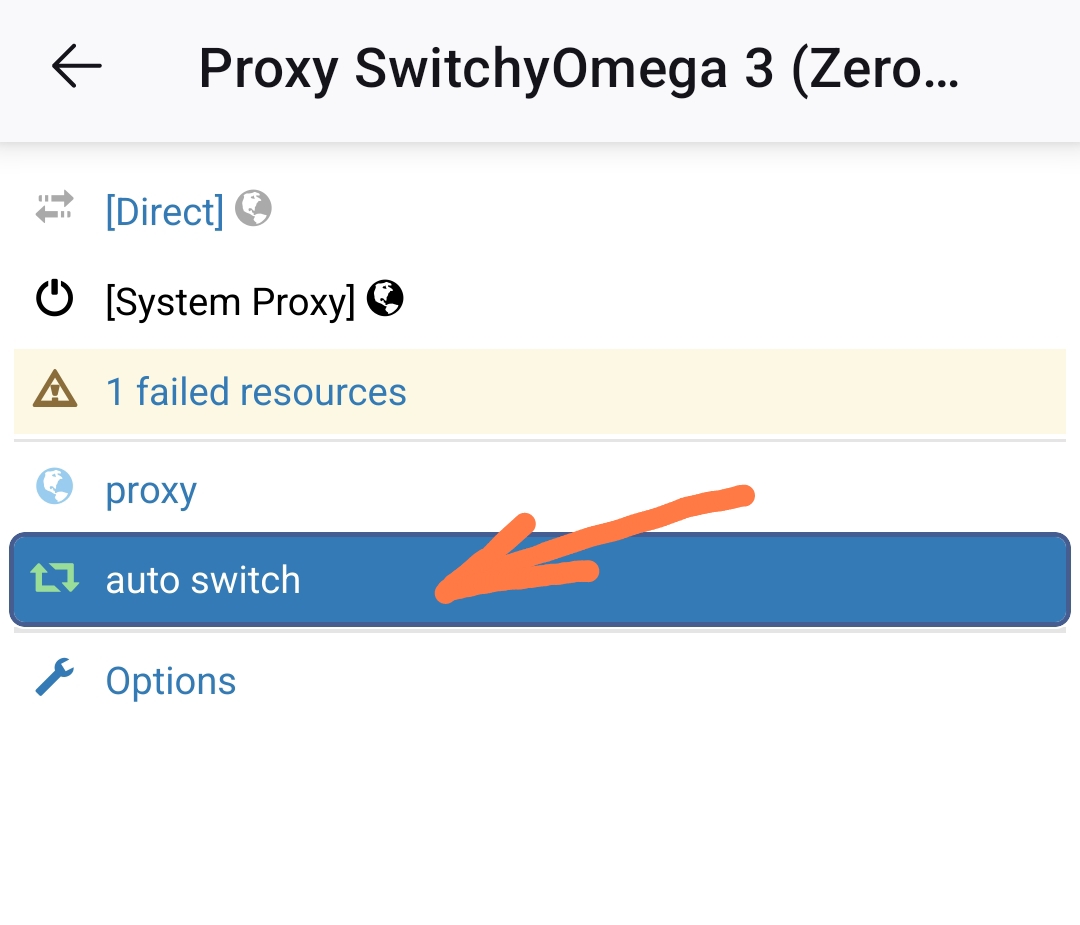Click the Proxy SwitchyOmega 3 title text
This screenshot has height=925, width=1080.
pyautogui.click(x=578, y=70)
